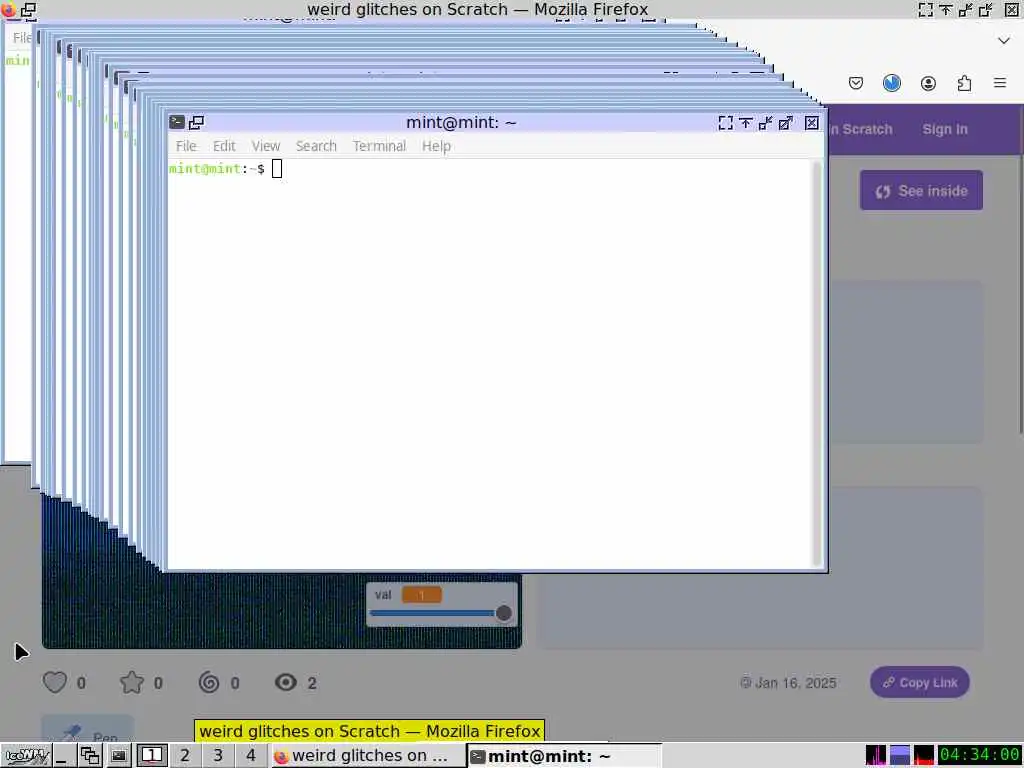This screenshot has width=1024, height=768.
Task: Toggle fullscreen of the Firefox window
Action: point(925,9)
